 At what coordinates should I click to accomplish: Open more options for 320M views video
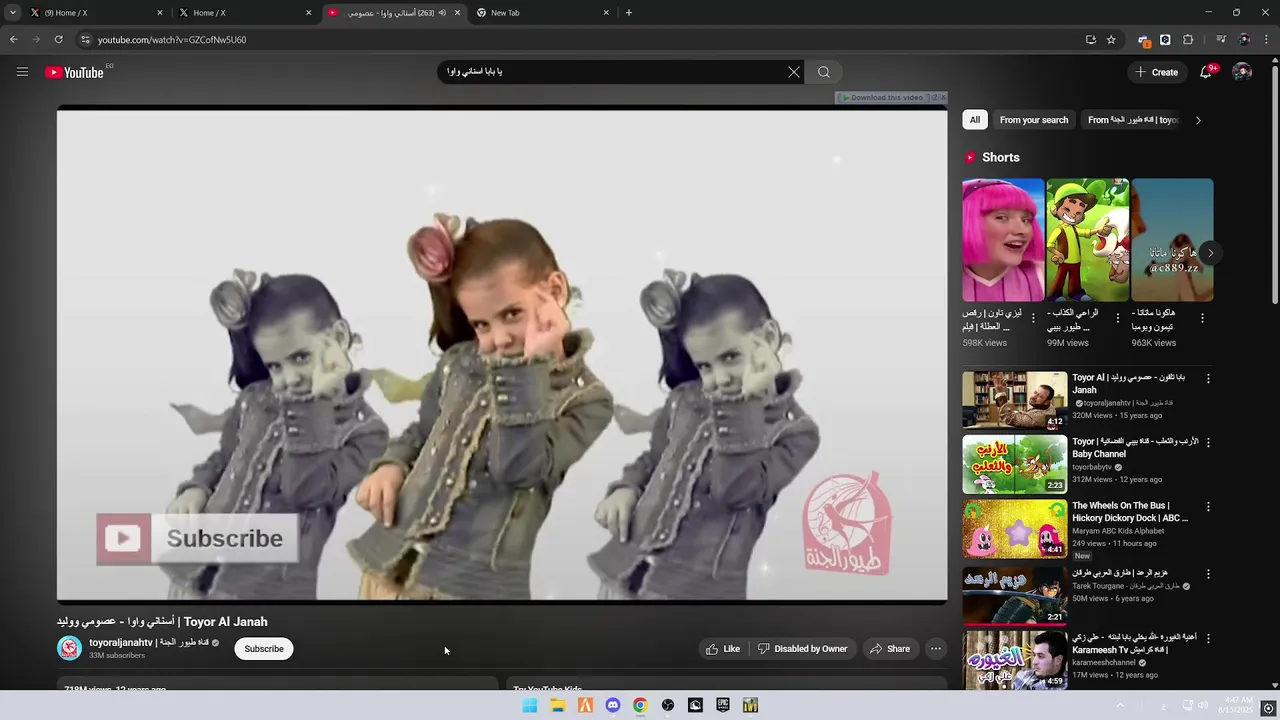[x=1208, y=379]
